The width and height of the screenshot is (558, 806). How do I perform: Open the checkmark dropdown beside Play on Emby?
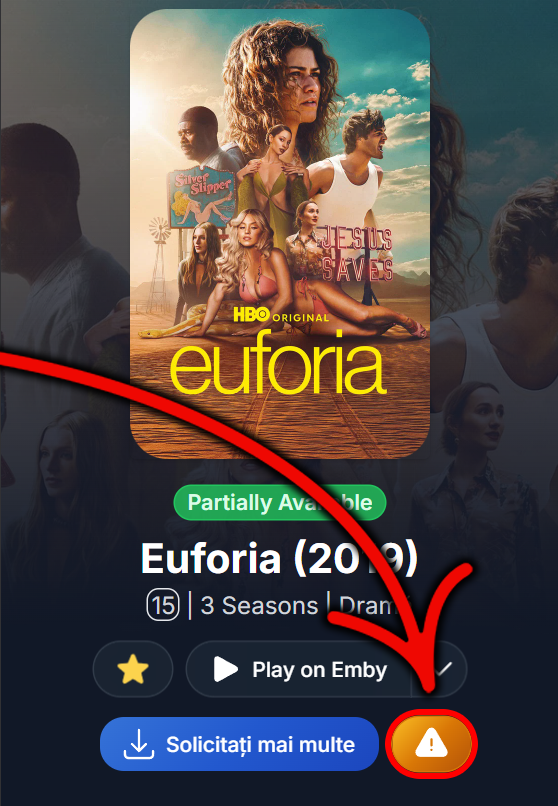click(x=442, y=669)
